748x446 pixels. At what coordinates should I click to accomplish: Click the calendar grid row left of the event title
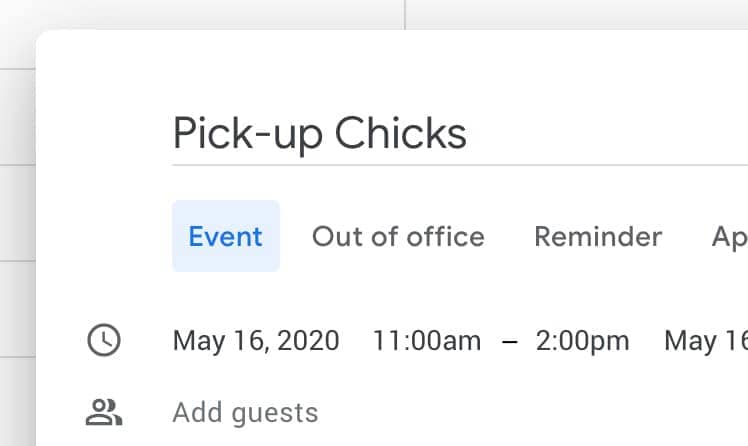18,117
